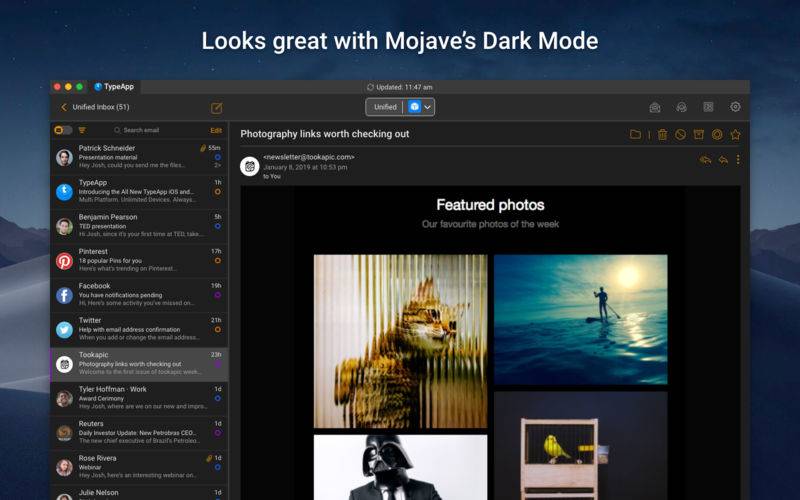Open Reuters 'Daily Investor Update' email
This screenshot has height=500, width=800.
139,433
